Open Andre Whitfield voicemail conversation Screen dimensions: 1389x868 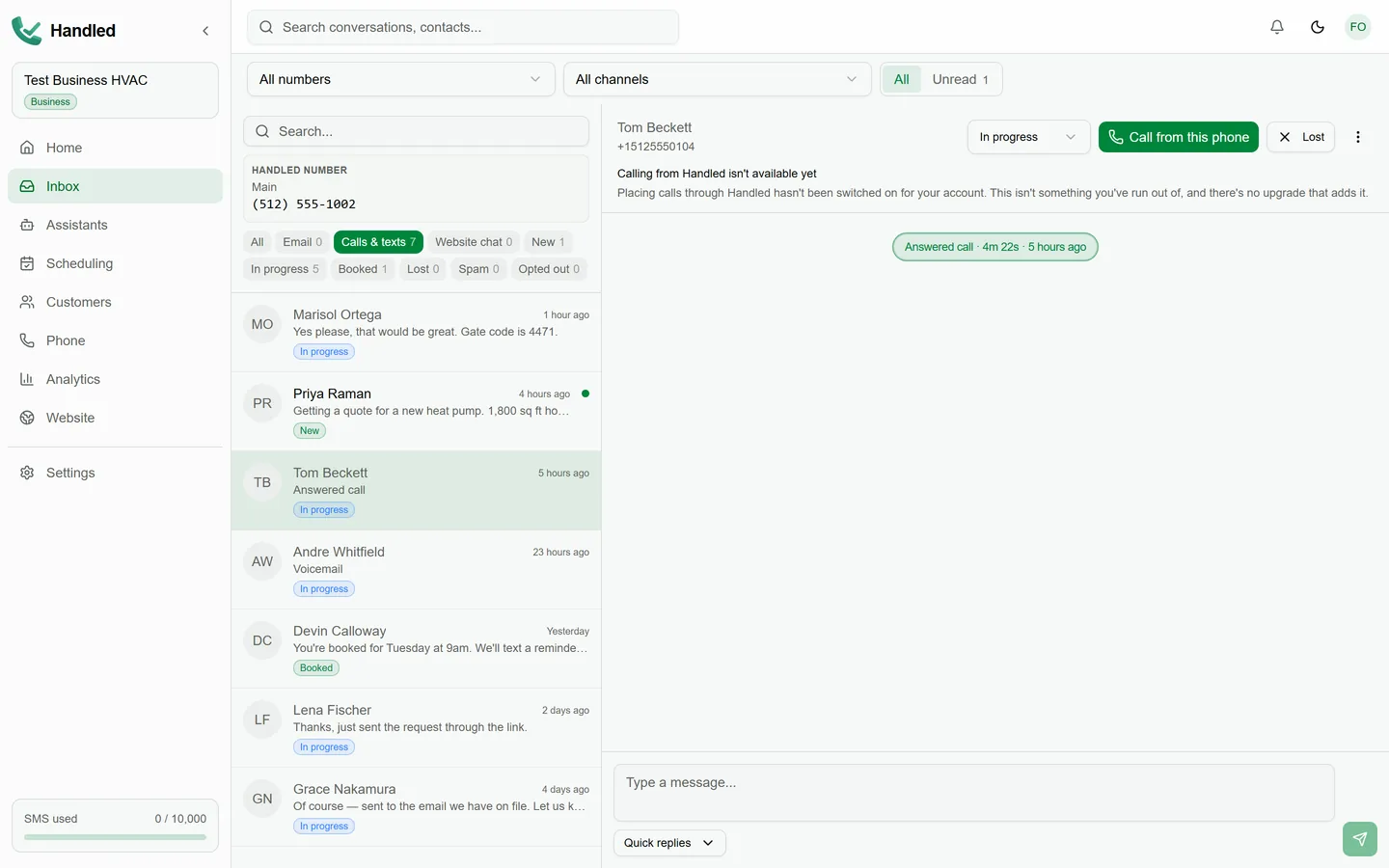(416, 570)
